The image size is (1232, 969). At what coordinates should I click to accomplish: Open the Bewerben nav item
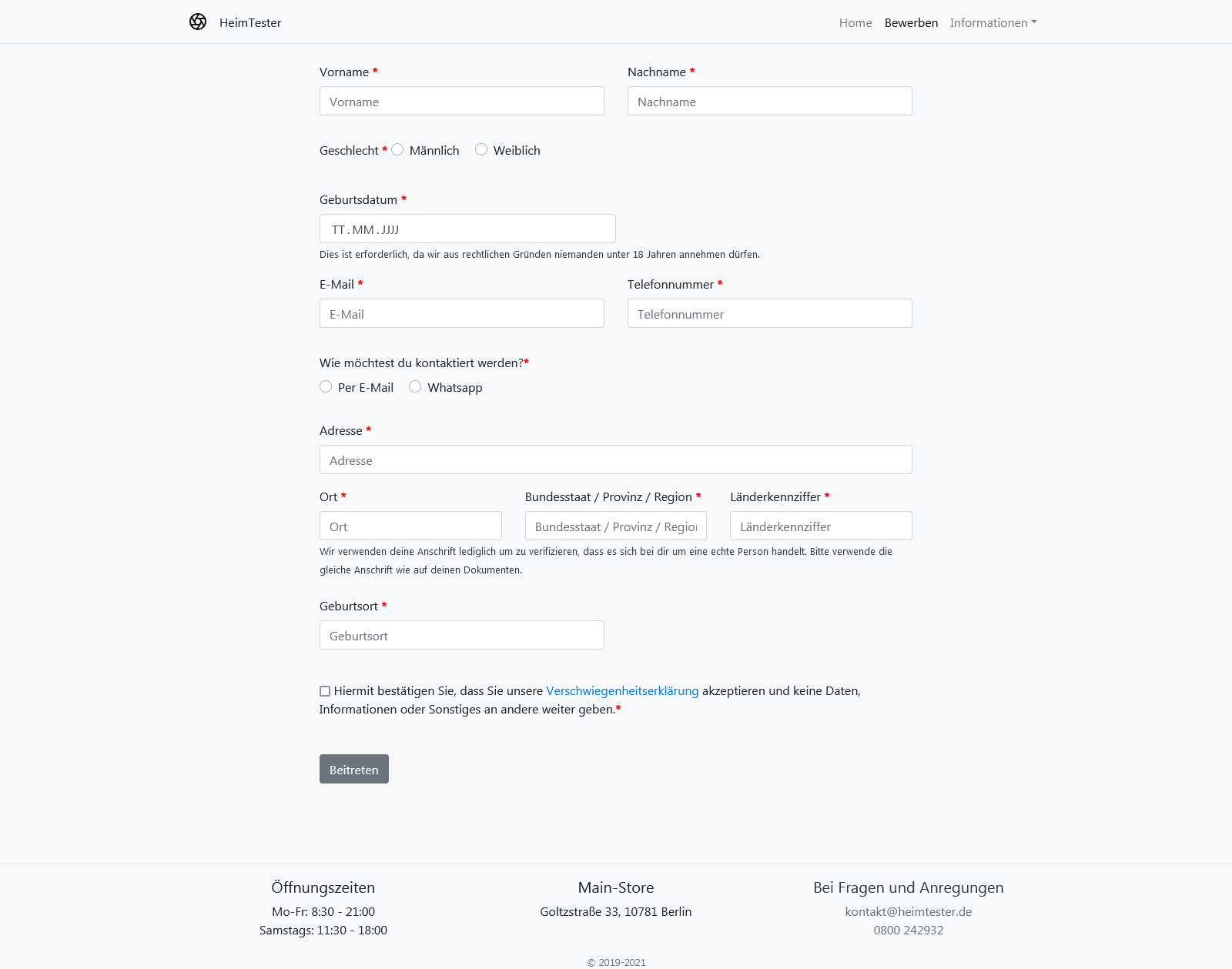[x=911, y=23]
